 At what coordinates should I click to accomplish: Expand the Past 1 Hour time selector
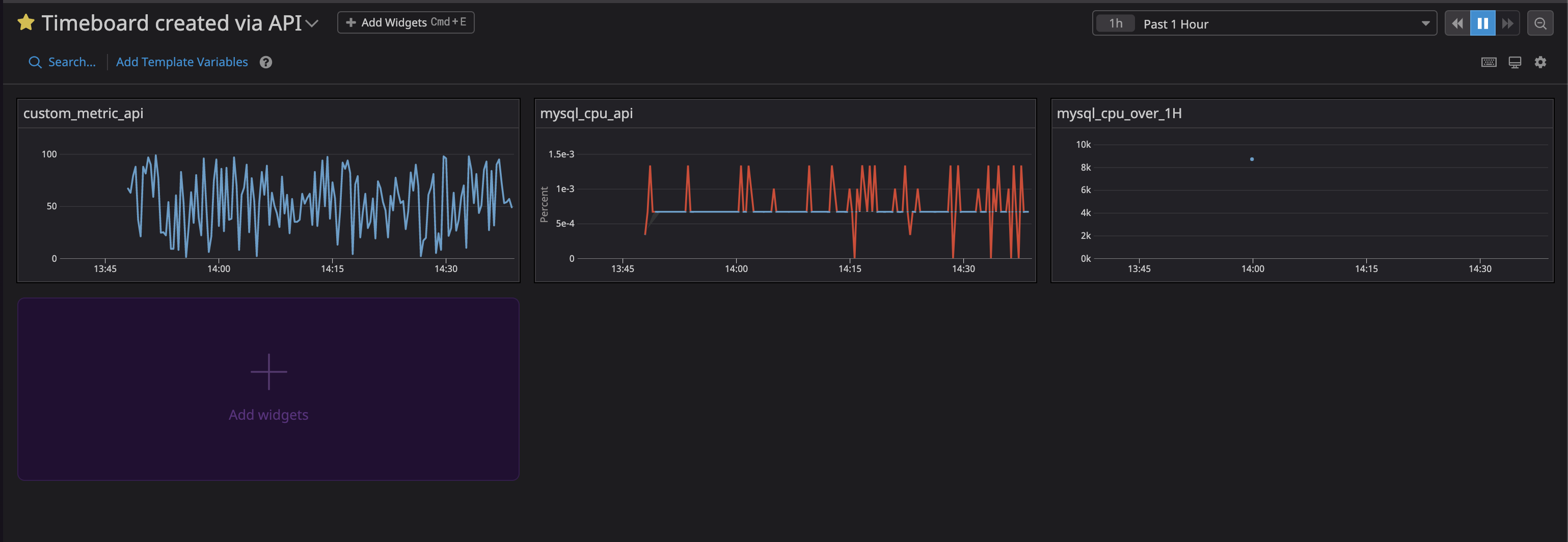[1264, 24]
